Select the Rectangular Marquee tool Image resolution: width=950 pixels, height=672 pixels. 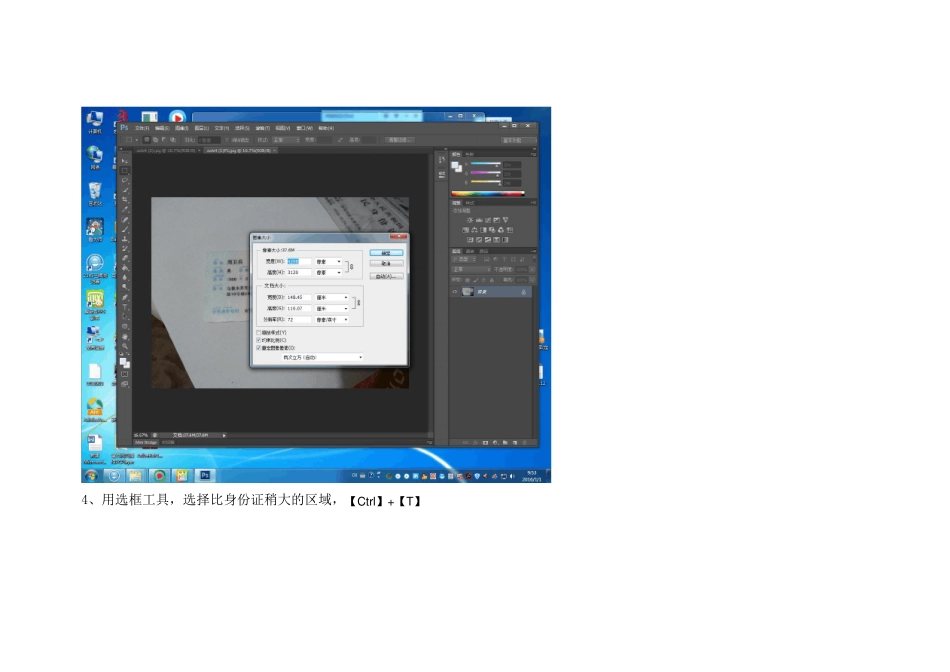(125, 171)
